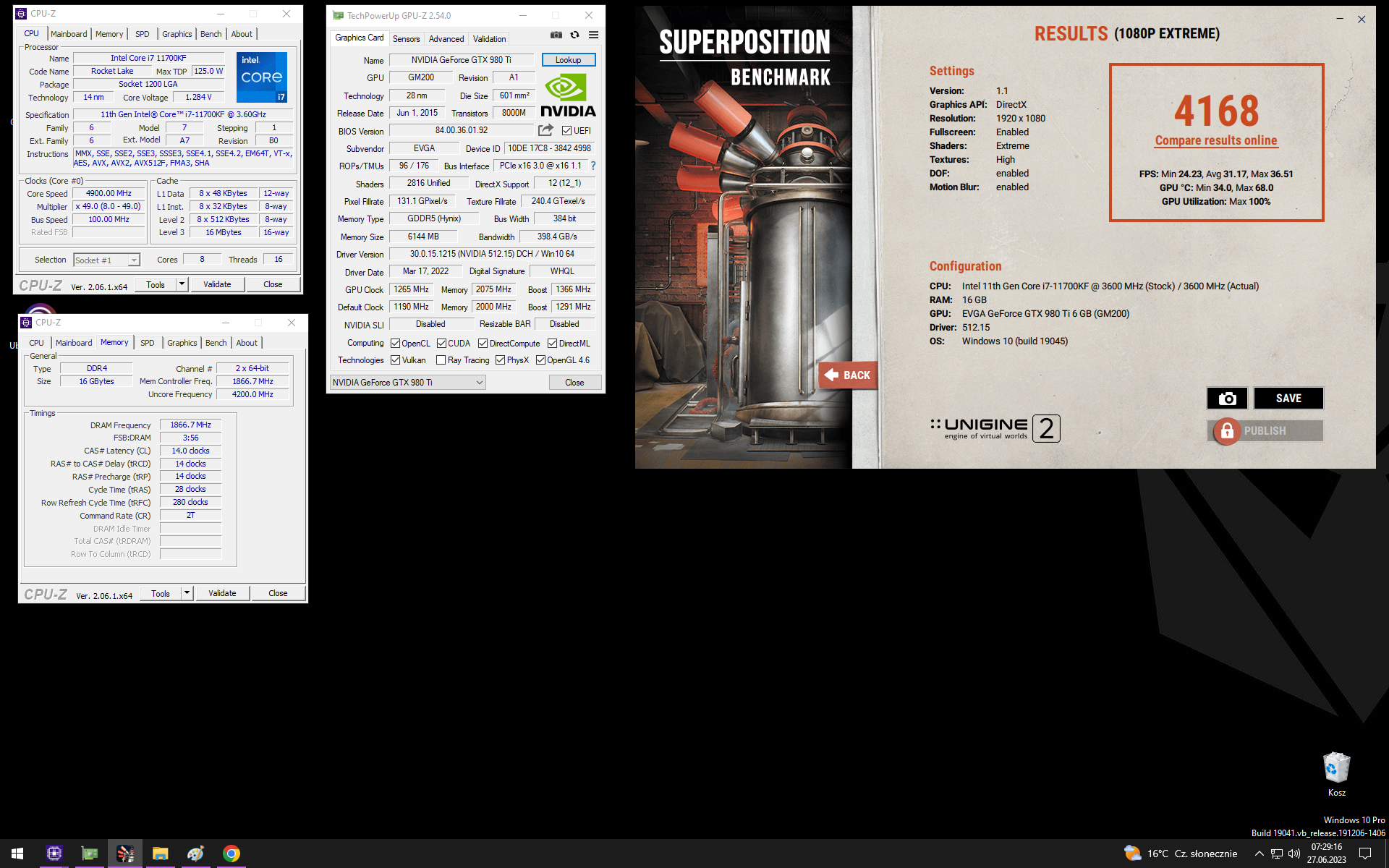Open the notification center icon
1389x868 pixels.
tap(1365, 854)
